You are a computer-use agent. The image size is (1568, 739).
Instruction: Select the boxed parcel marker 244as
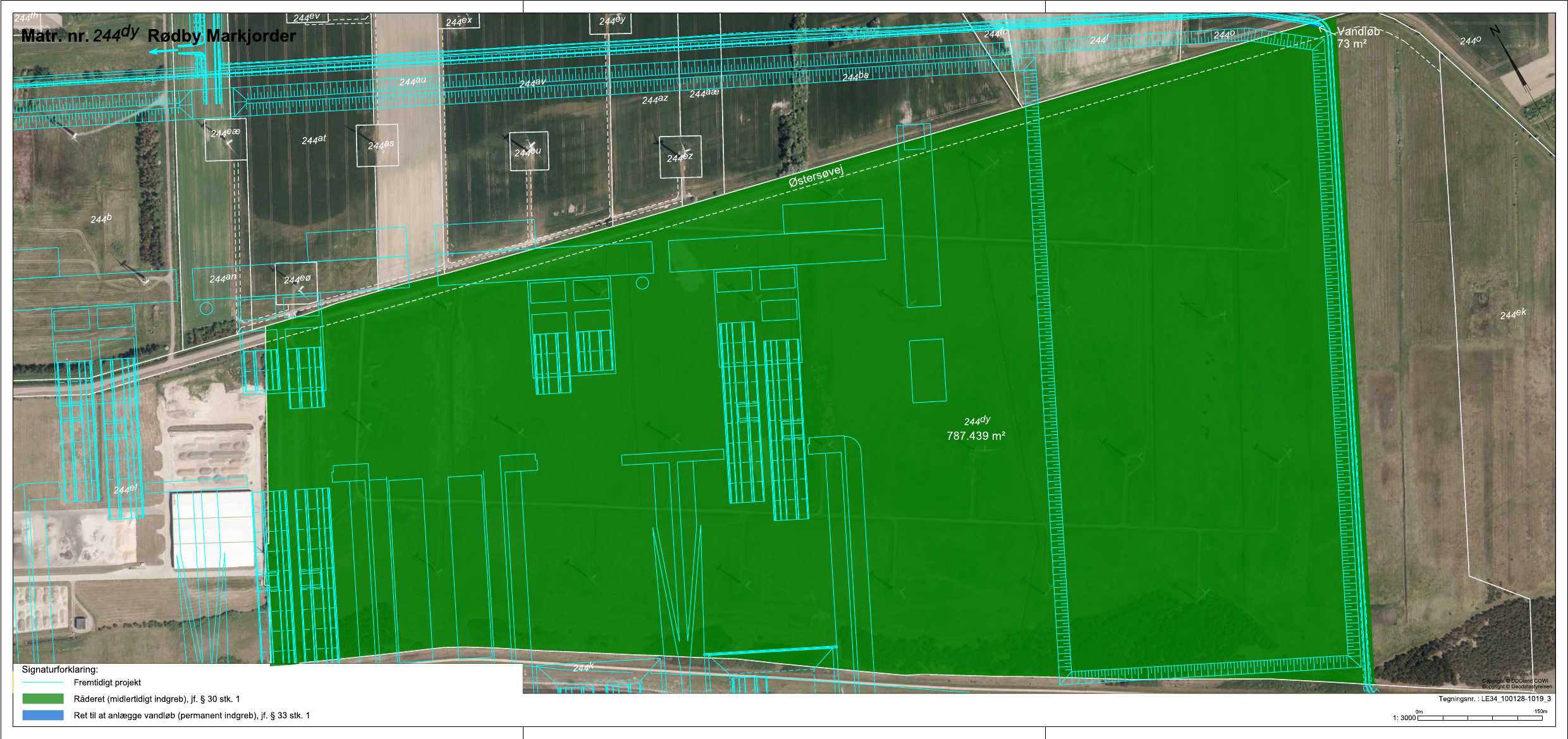[377, 145]
